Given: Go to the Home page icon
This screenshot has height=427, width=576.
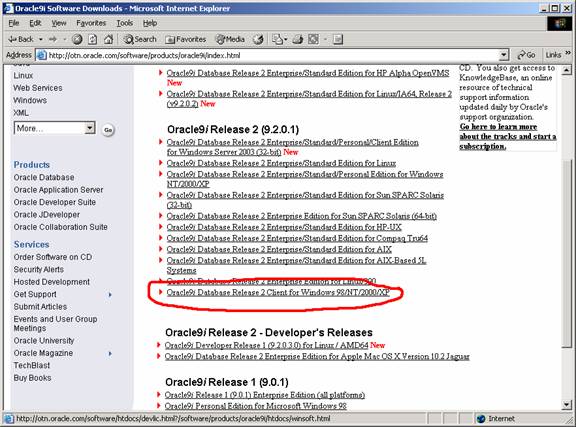Looking at the screenshot, I should click(x=108, y=39).
